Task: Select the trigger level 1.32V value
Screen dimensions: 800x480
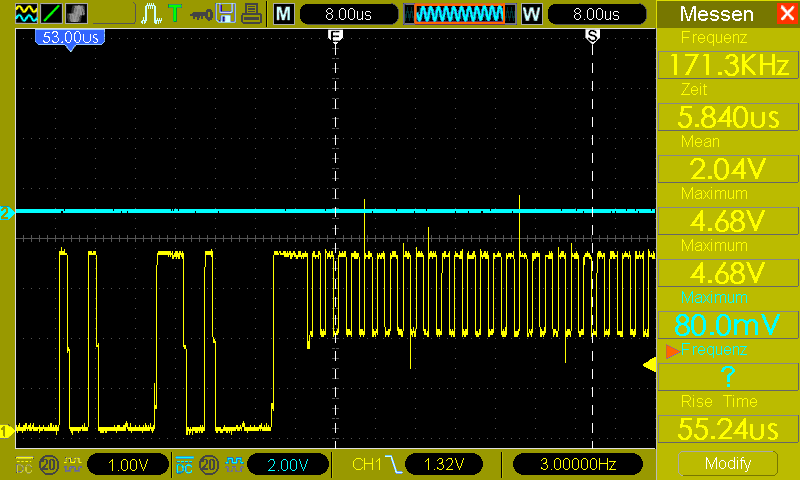Action: click(444, 464)
